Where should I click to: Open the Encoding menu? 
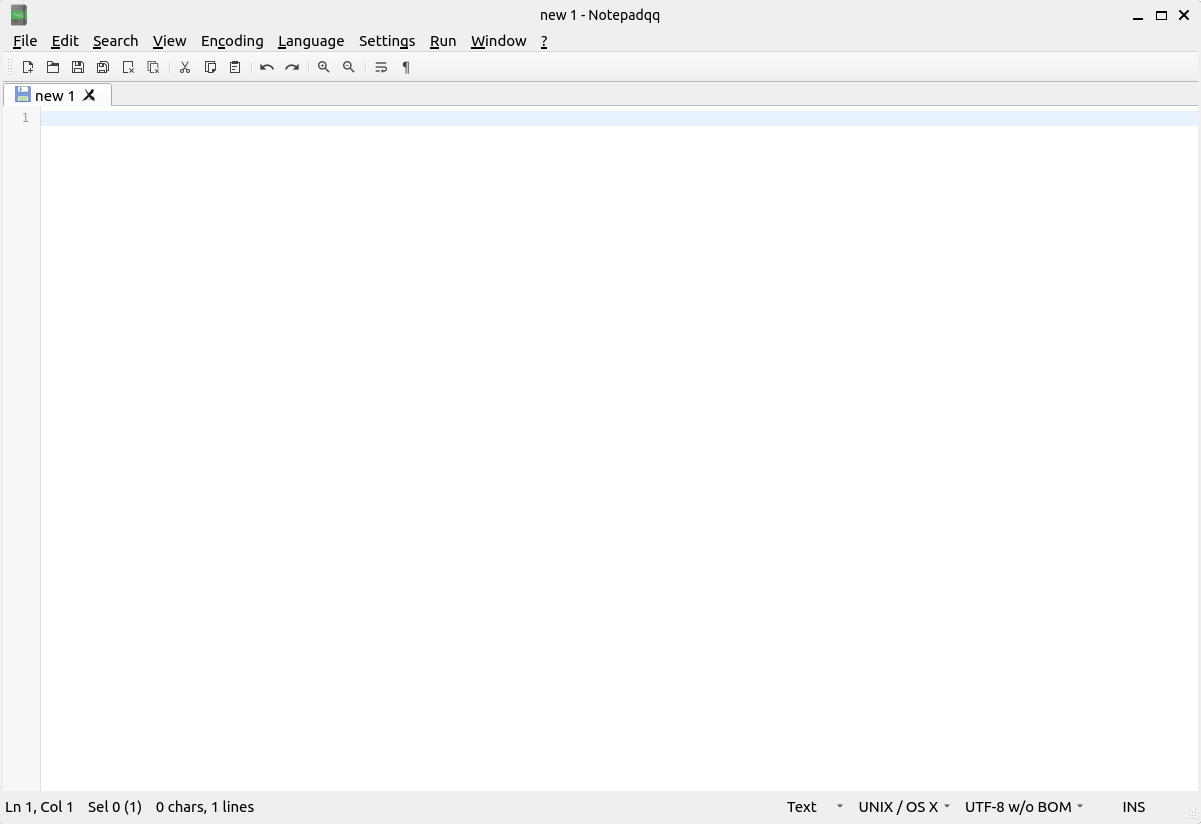tap(232, 41)
